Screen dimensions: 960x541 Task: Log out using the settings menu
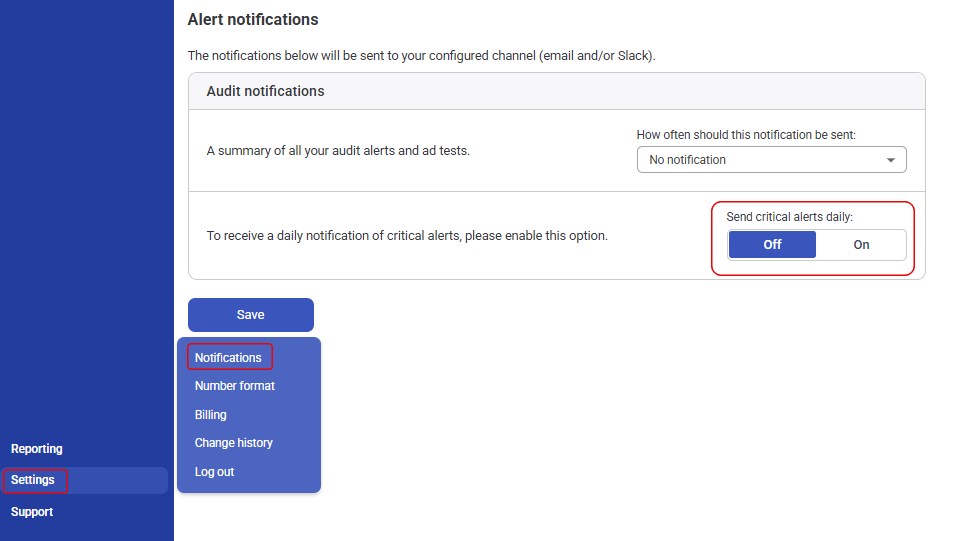point(214,472)
